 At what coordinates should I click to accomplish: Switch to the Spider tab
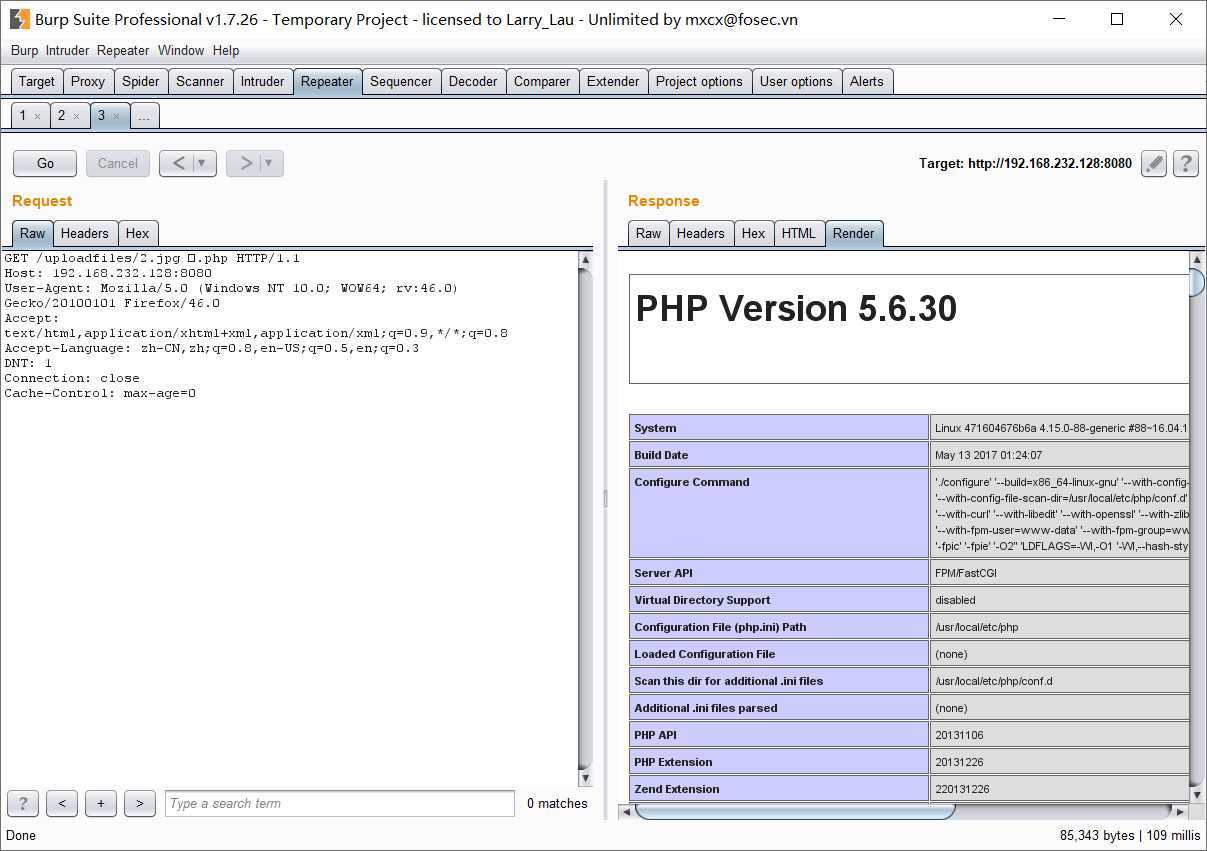coord(141,81)
